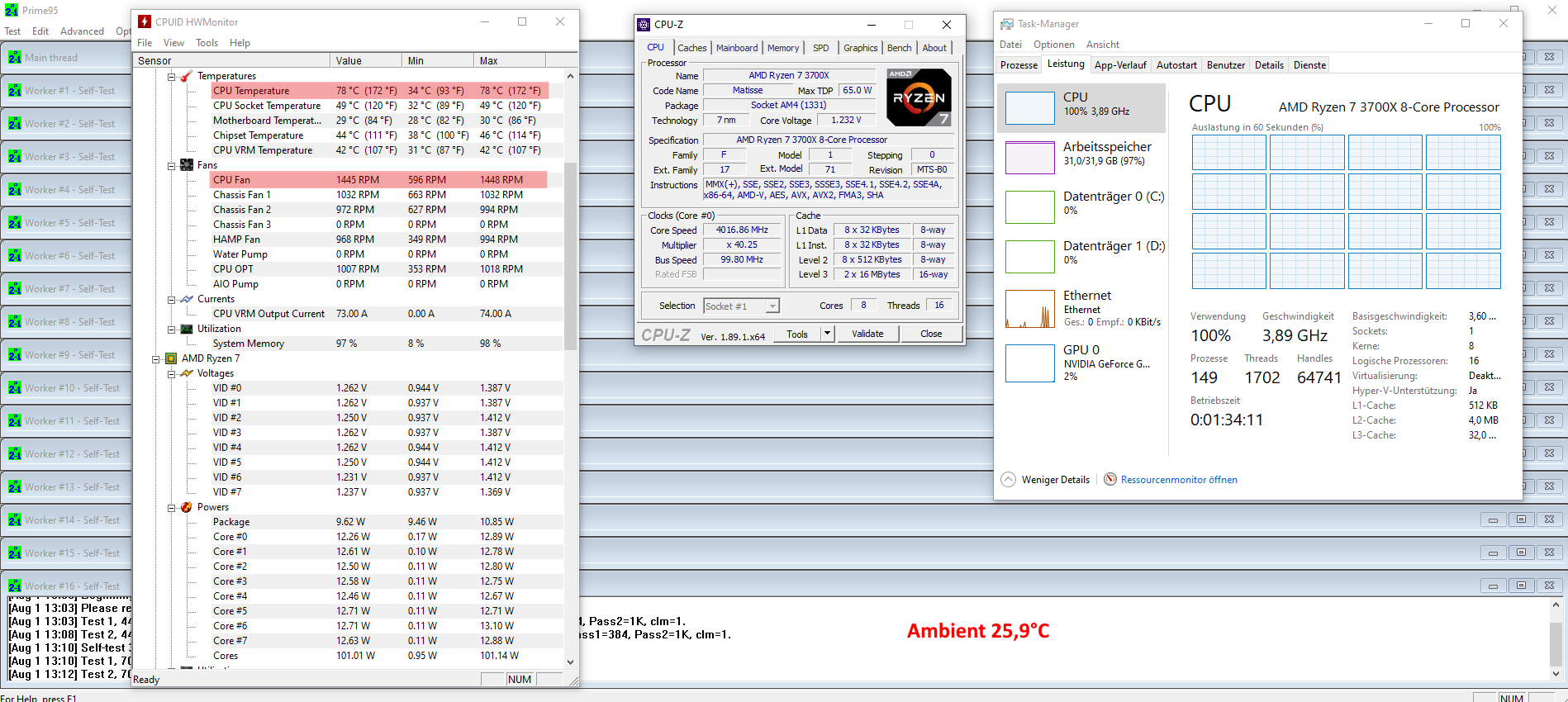Image resolution: width=1568 pixels, height=702 pixels.
Task: Click the Voltages lightning icon
Action: 187,372
